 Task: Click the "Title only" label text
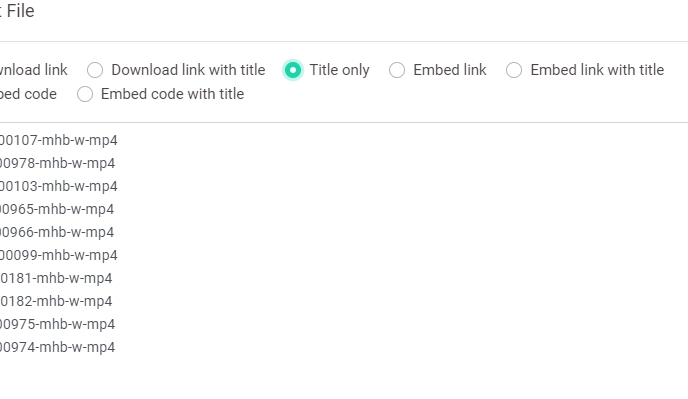pyautogui.click(x=340, y=70)
